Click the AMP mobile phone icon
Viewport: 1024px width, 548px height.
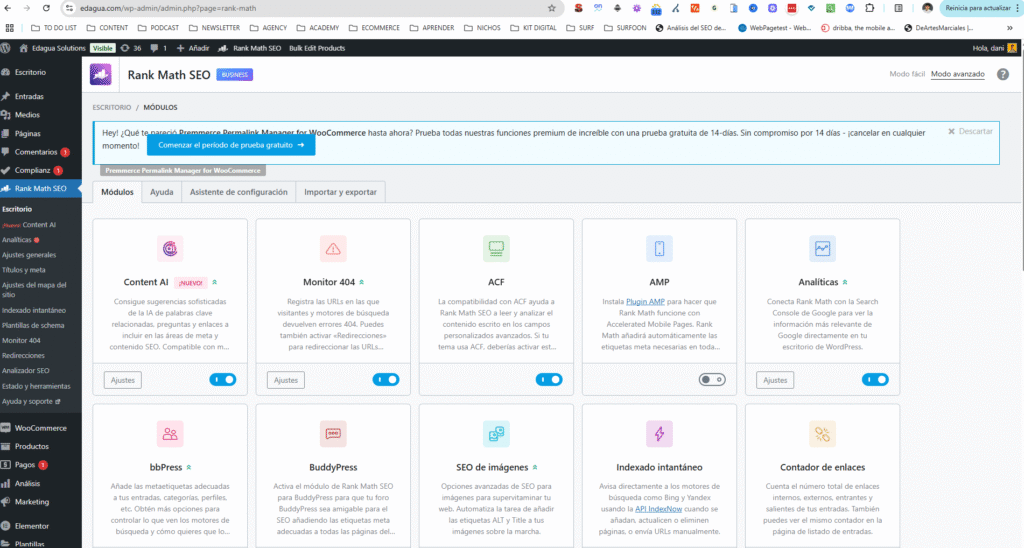tap(659, 249)
